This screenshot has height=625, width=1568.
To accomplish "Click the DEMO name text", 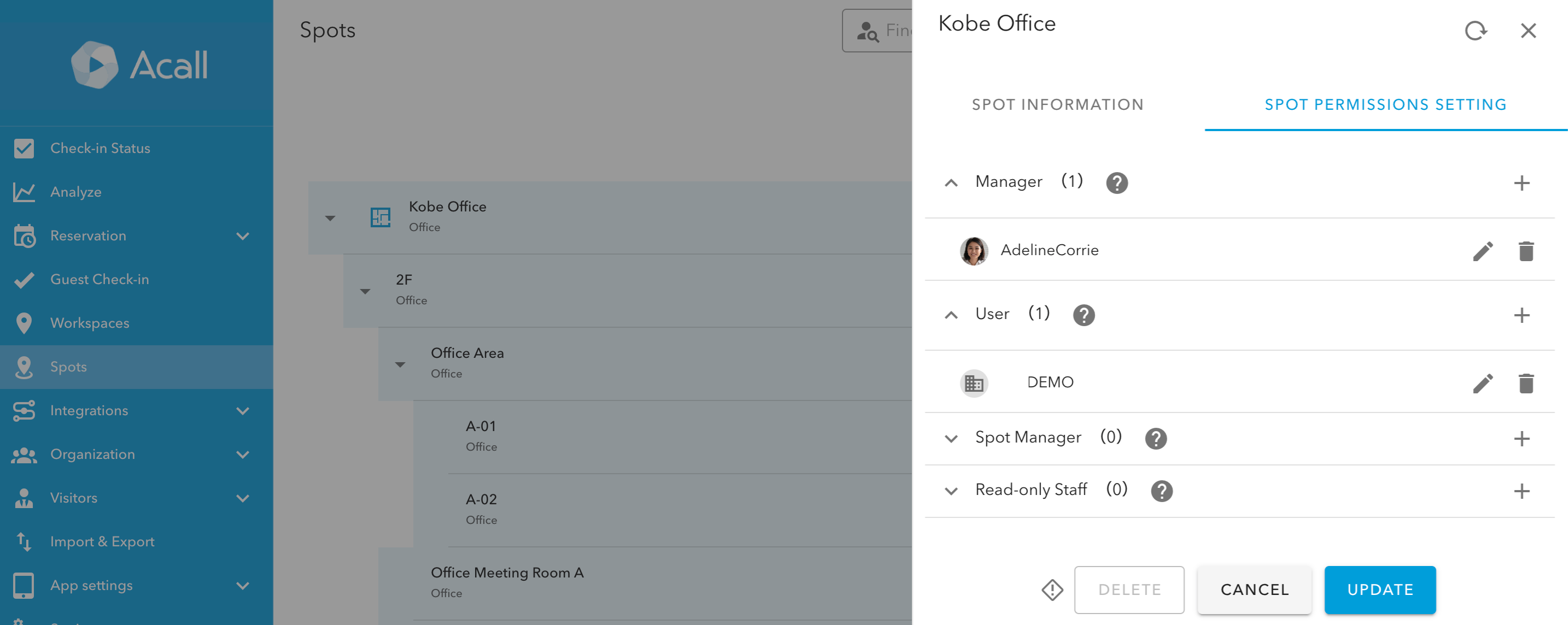I will (1050, 382).
